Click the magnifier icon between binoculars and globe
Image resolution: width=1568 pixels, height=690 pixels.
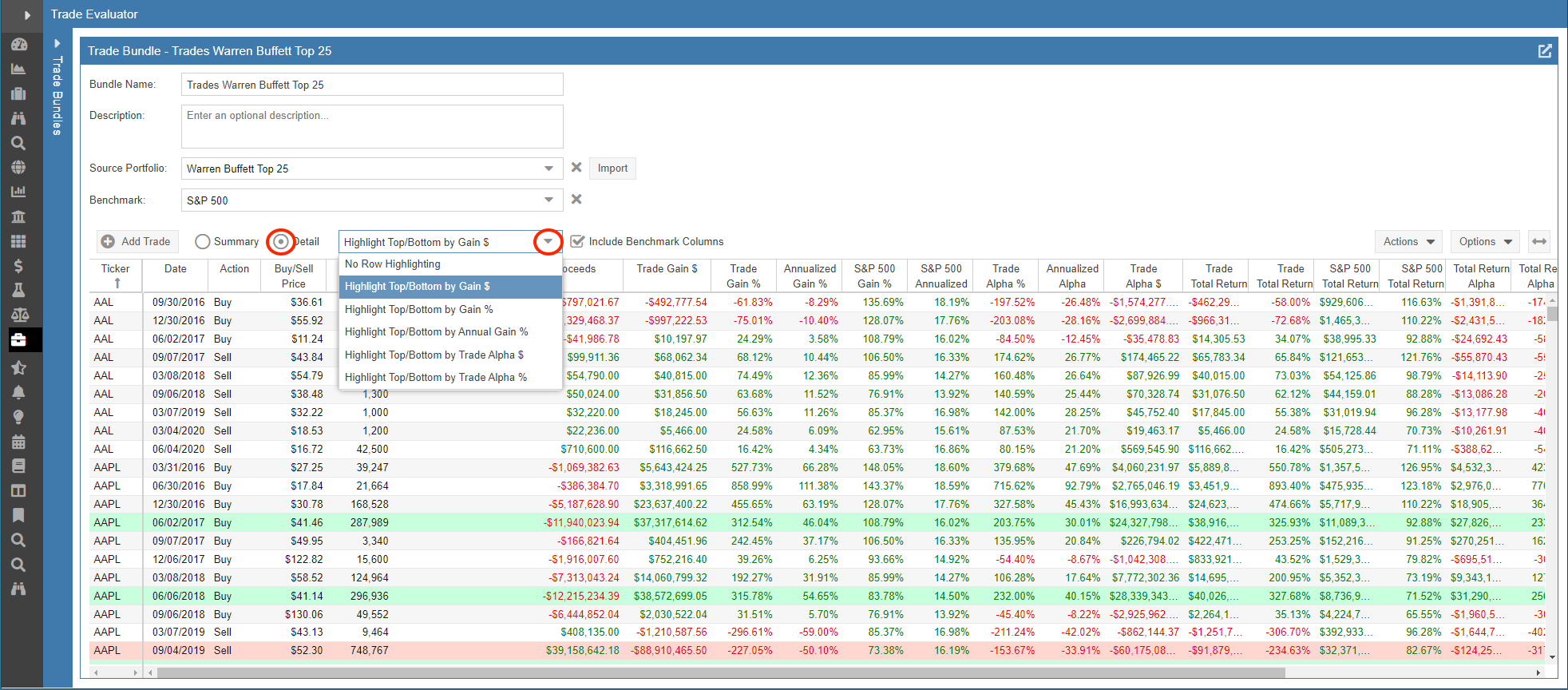[19, 143]
